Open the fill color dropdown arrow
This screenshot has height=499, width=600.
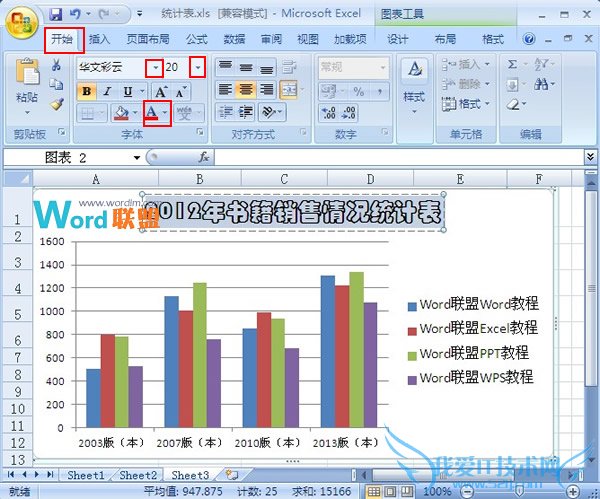[x=135, y=113]
